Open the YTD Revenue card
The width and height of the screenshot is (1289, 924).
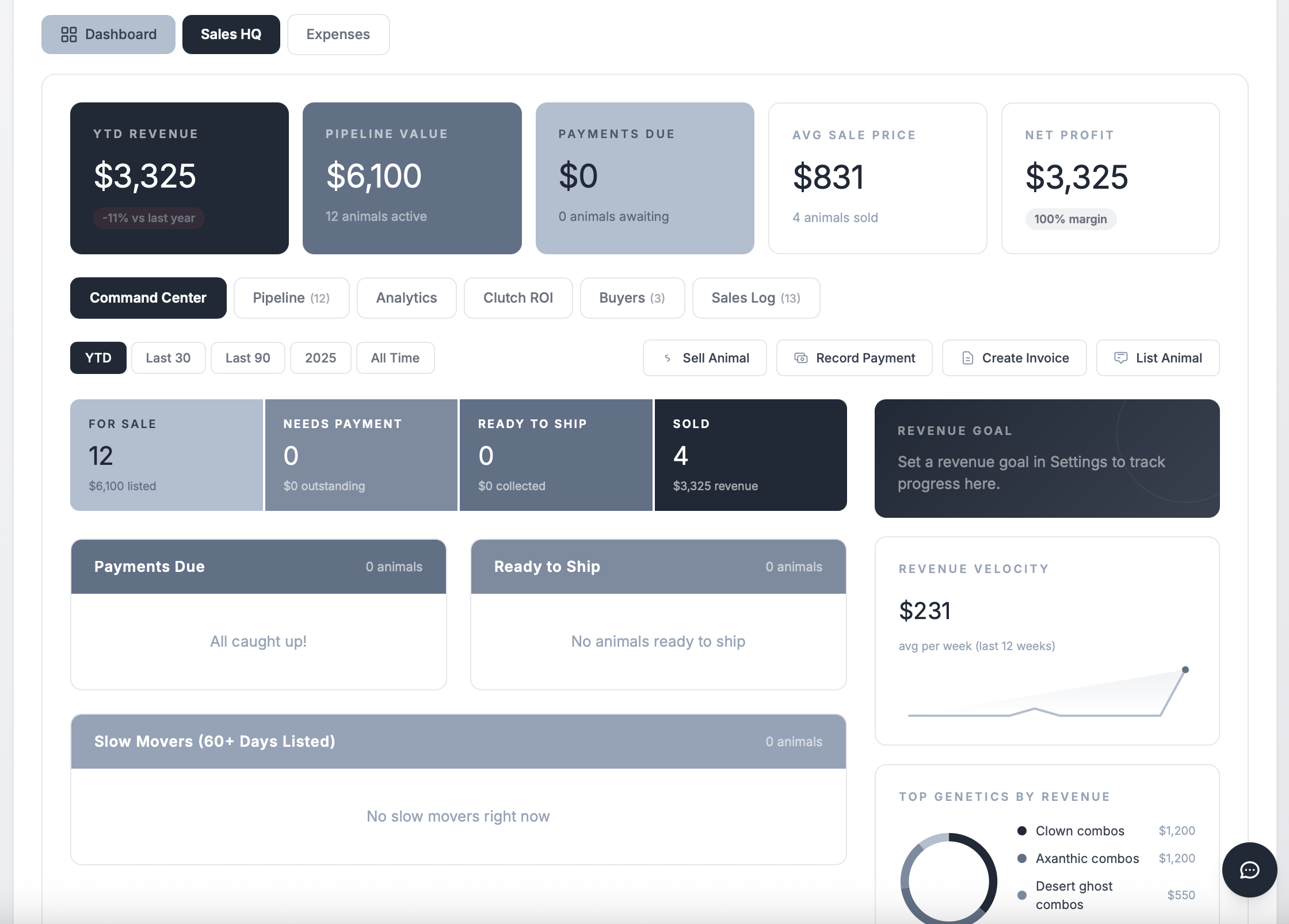point(180,178)
